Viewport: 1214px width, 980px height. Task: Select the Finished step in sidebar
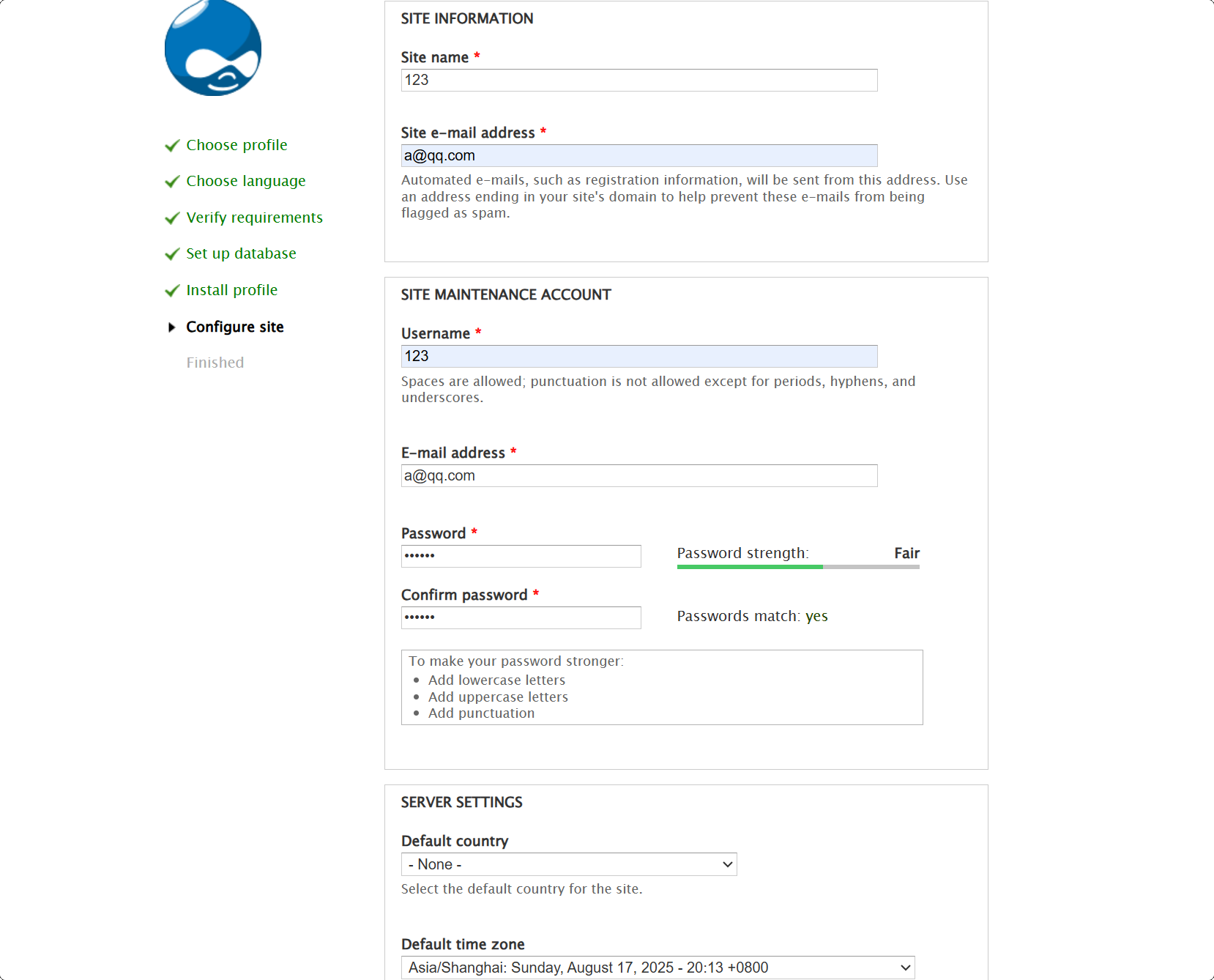coord(215,363)
